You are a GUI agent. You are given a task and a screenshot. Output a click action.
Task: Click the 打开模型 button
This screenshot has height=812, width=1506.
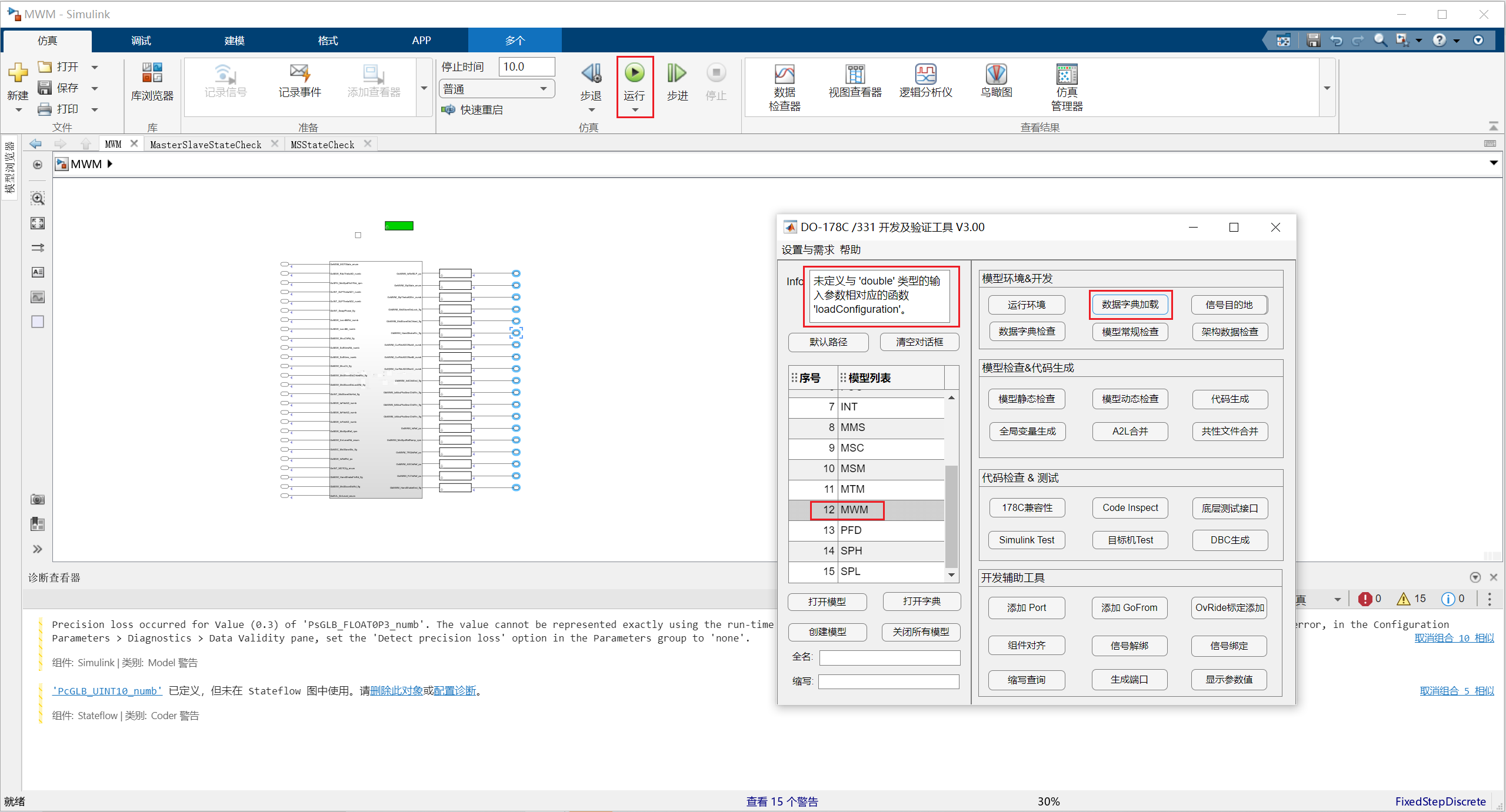pos(827,602)
